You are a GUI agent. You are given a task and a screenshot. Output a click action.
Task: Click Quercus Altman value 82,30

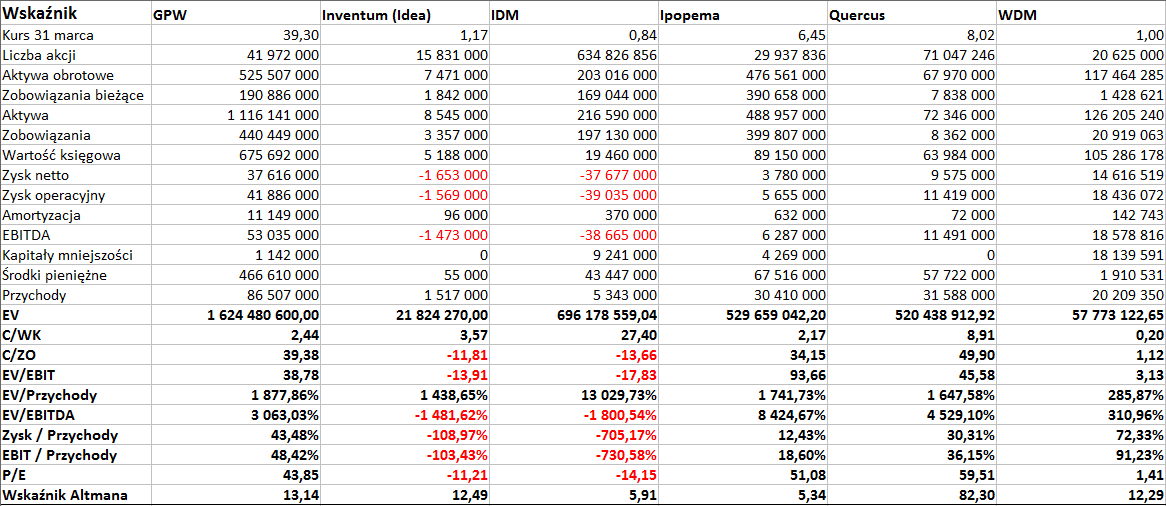(979, 497)
